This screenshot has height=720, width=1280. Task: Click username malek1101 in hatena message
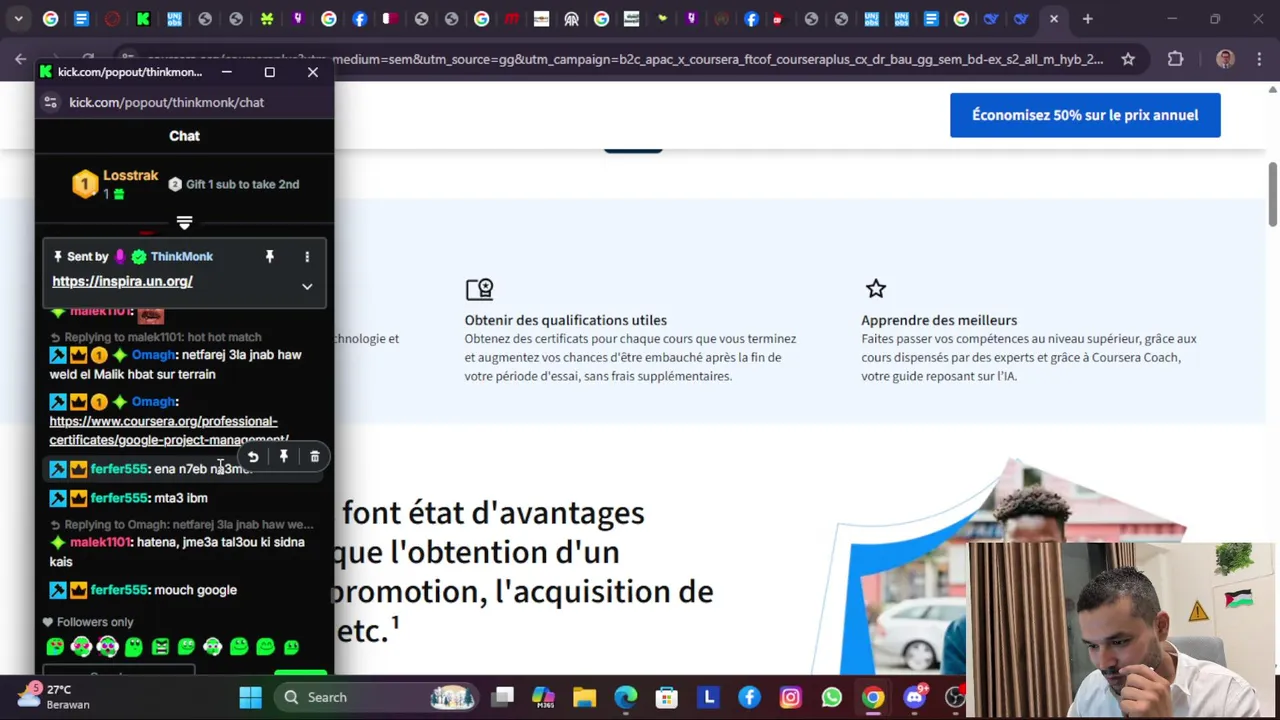[100, 542]
